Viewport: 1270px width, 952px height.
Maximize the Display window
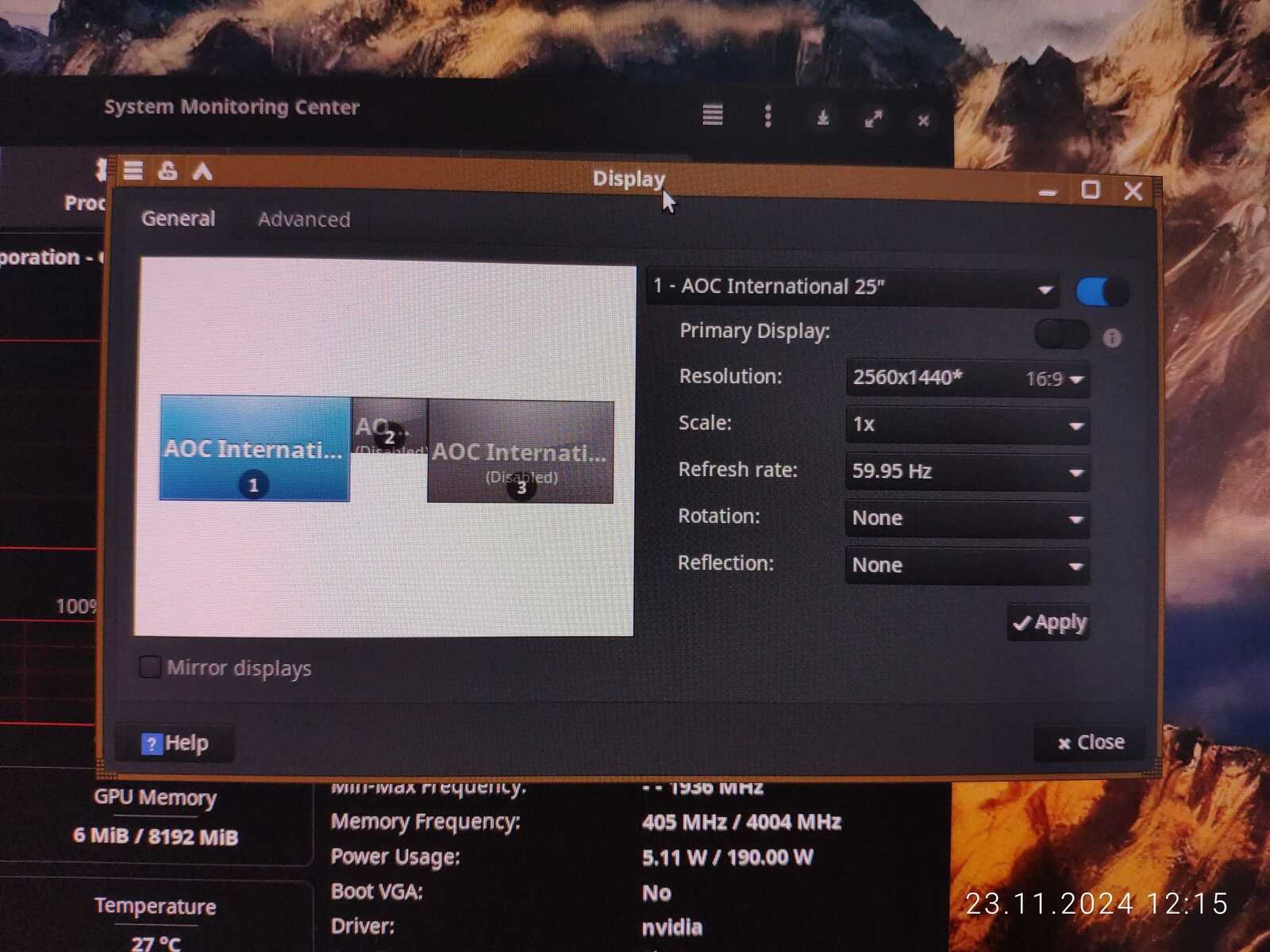[x=1091, y=190]
